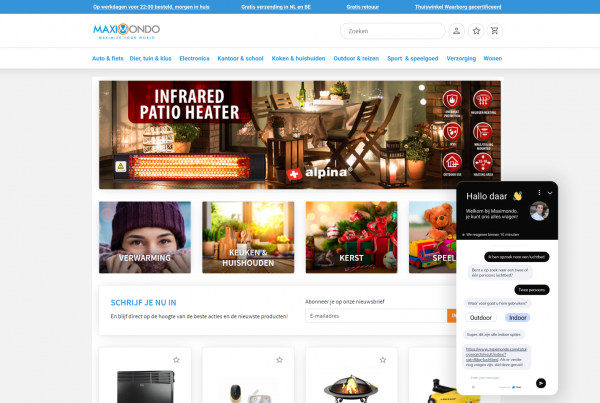Screen dimensions: 600x403
Task: Focus the Zoeken search field
Action: [x=393, y=31]
